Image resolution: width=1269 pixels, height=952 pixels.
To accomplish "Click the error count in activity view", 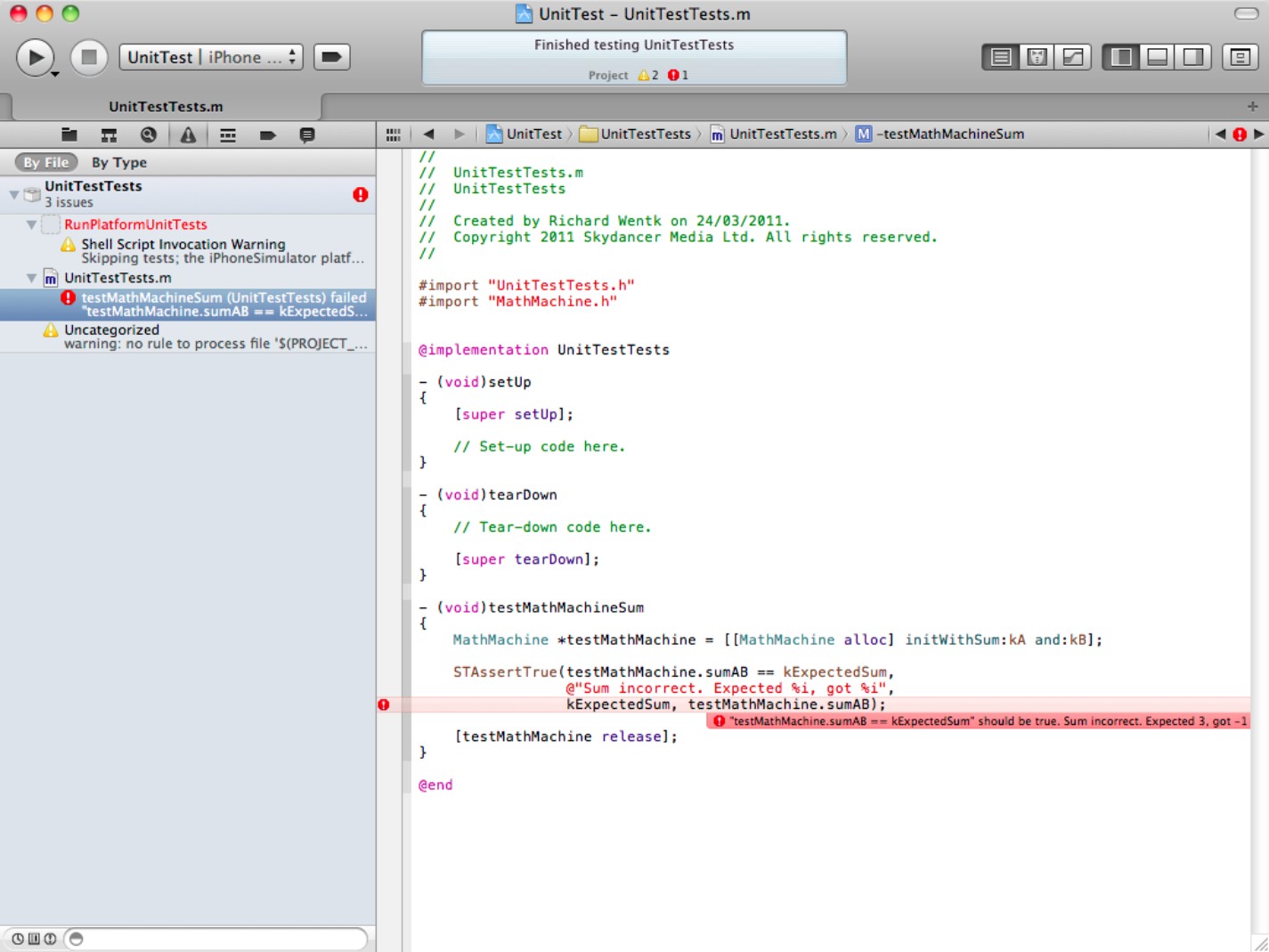I will click(x=679, y=76).
